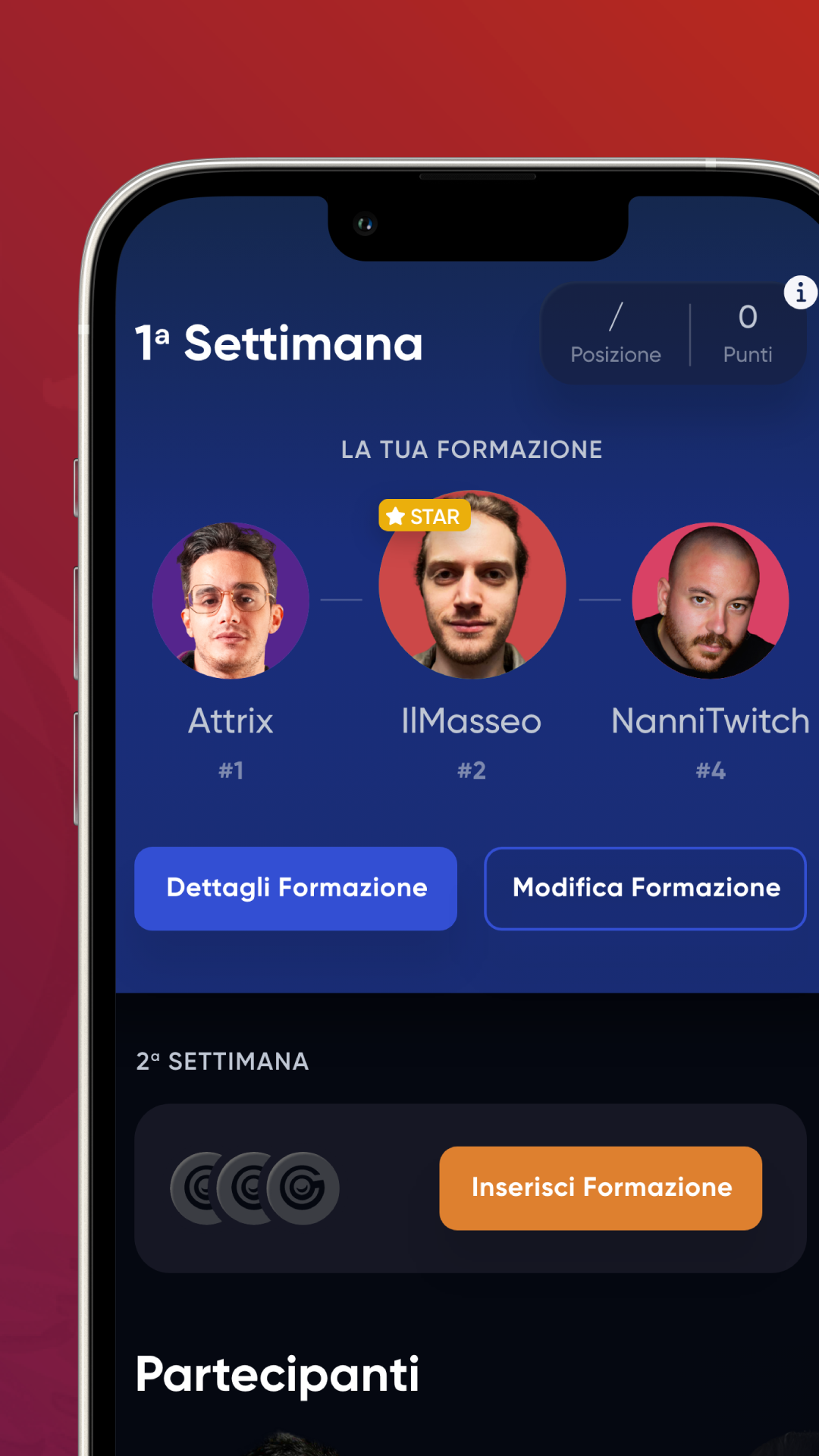Tap the NanniTwitch name label
The width and height of the screenshot is (819, 1456).
[711, 720]
